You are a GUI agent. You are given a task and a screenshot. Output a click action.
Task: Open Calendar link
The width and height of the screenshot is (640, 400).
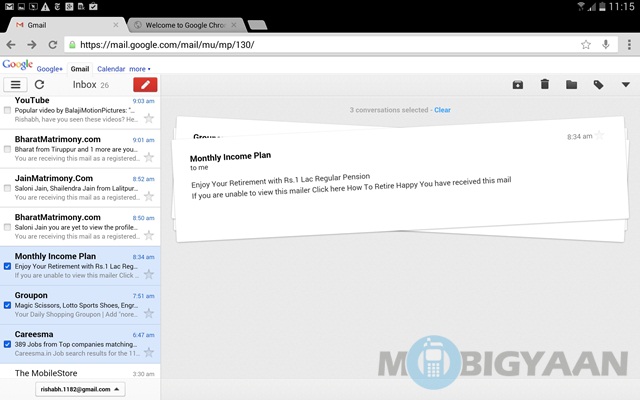[x=111, y=69]
